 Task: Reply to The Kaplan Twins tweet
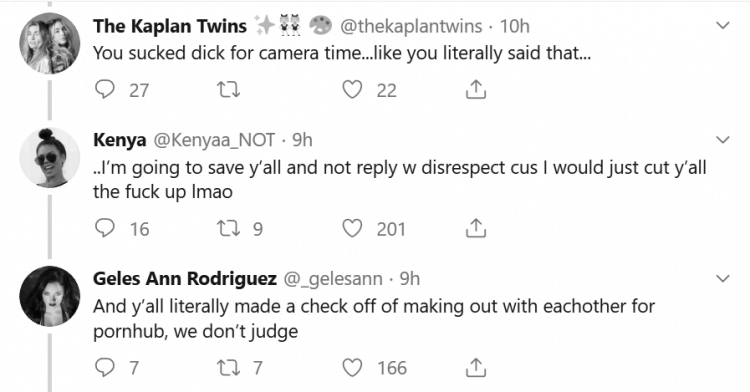click(105, 89)
